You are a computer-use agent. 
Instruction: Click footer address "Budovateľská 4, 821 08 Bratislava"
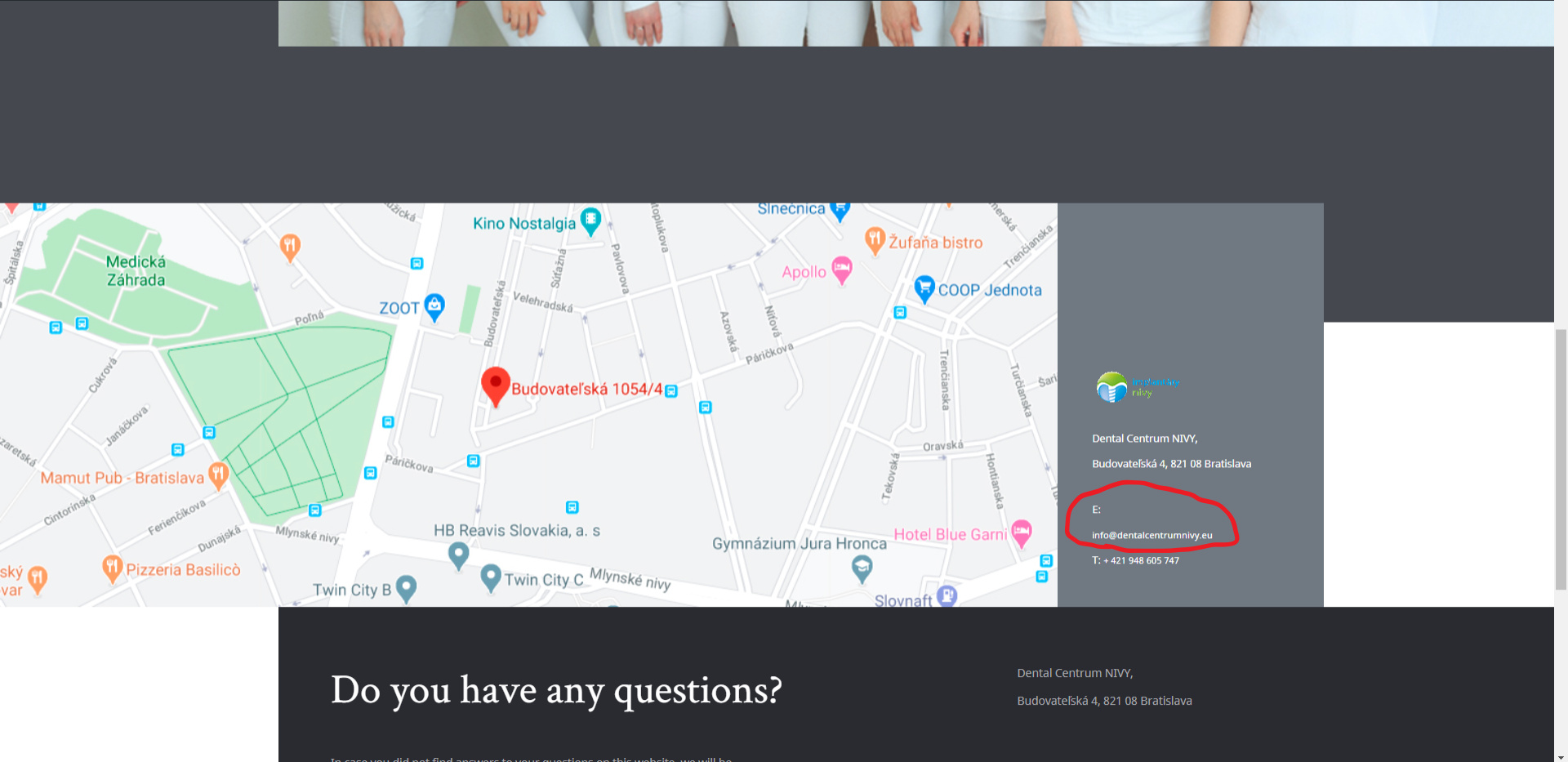(1104, 701)
